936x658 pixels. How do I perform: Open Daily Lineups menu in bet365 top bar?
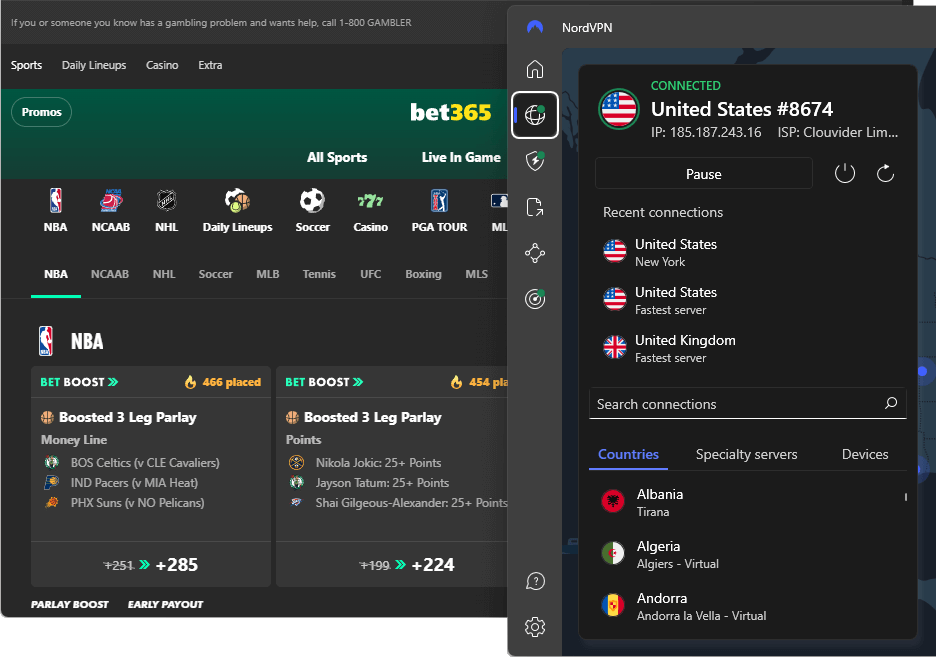coord(94,65)
